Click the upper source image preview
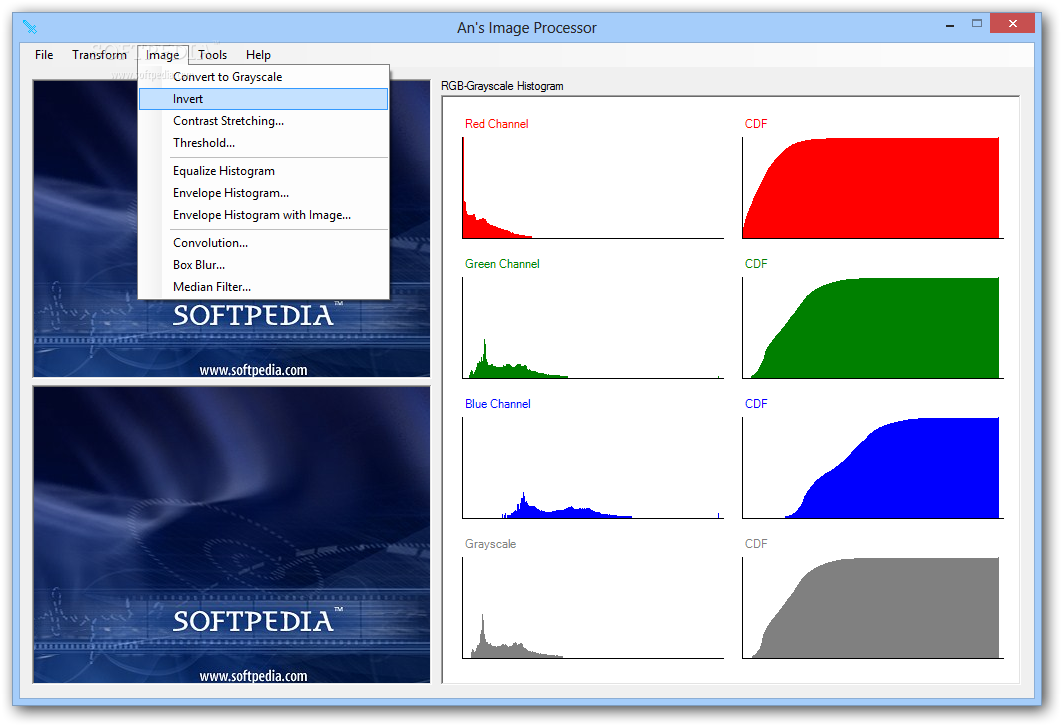This screenshot has height=726, width=1062. tap(232, 228)
